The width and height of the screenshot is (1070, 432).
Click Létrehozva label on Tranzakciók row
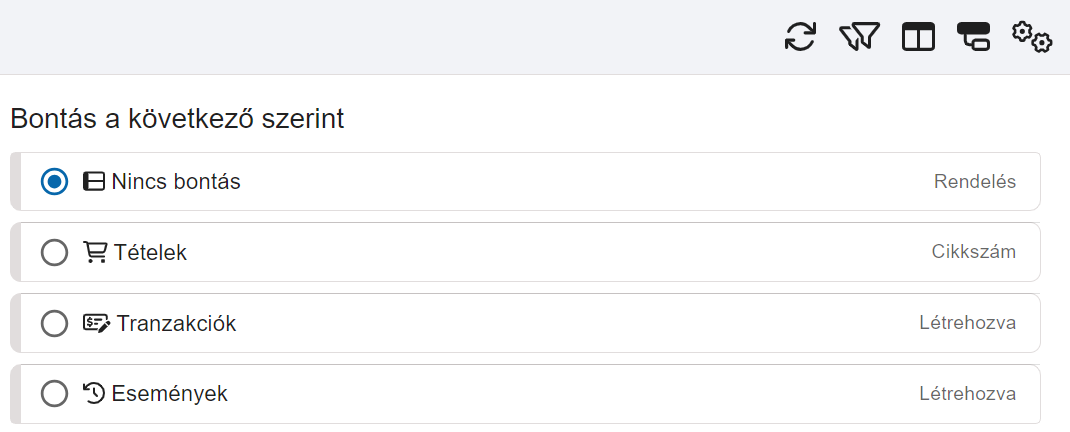[x=967, y=323]
